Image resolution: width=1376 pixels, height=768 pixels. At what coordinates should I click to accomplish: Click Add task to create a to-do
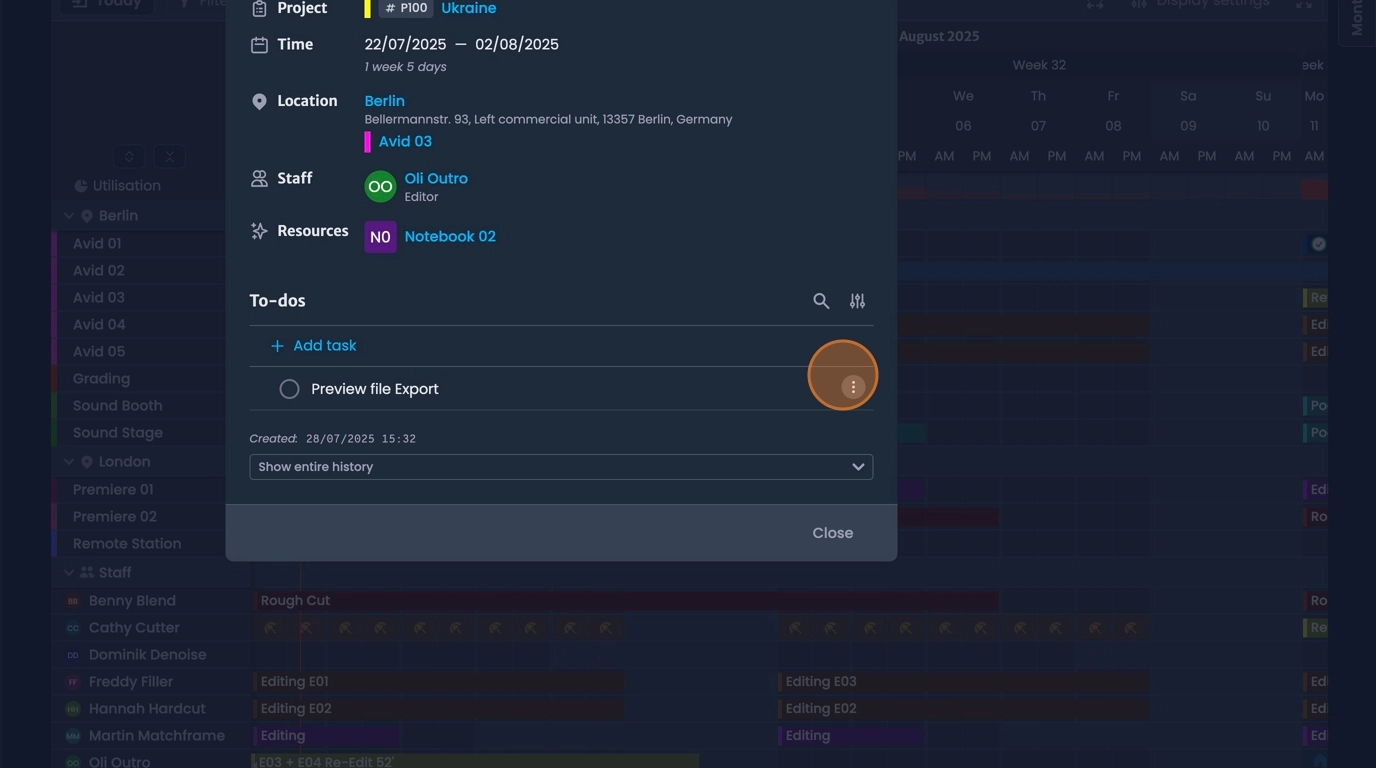pyautogui.click(x=314, y=345)
